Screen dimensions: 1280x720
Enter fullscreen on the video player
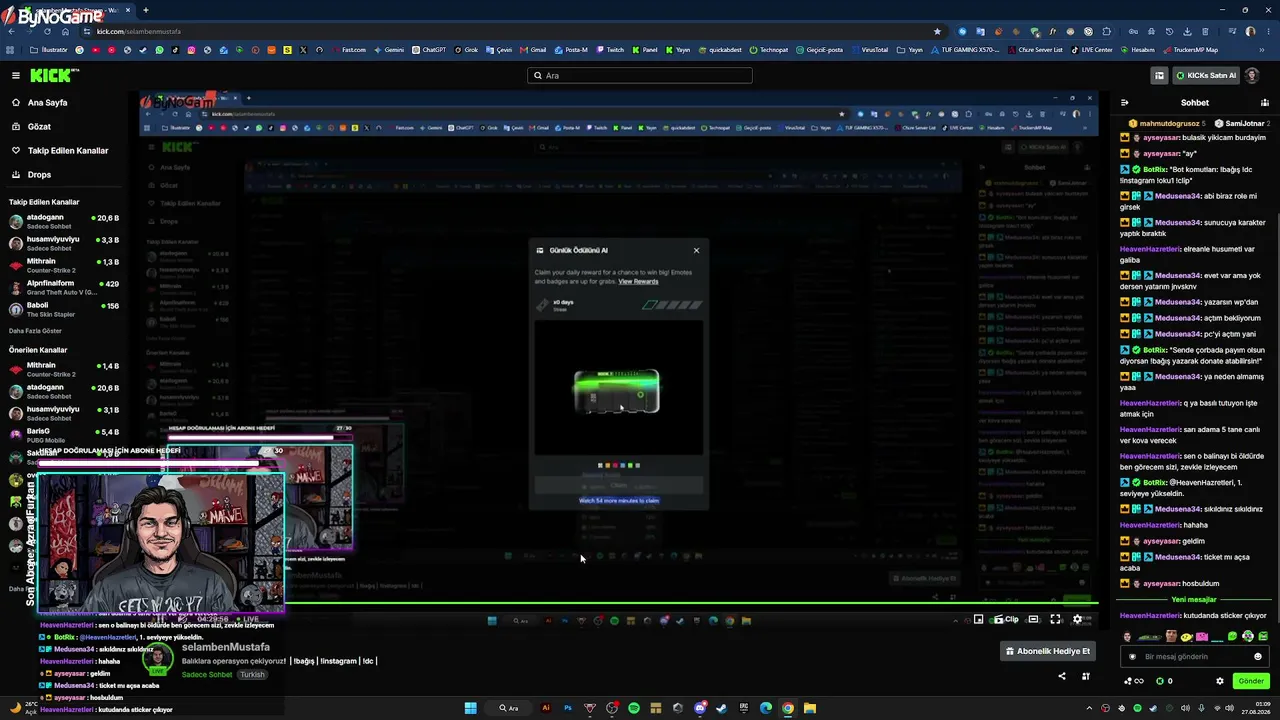1055,620
